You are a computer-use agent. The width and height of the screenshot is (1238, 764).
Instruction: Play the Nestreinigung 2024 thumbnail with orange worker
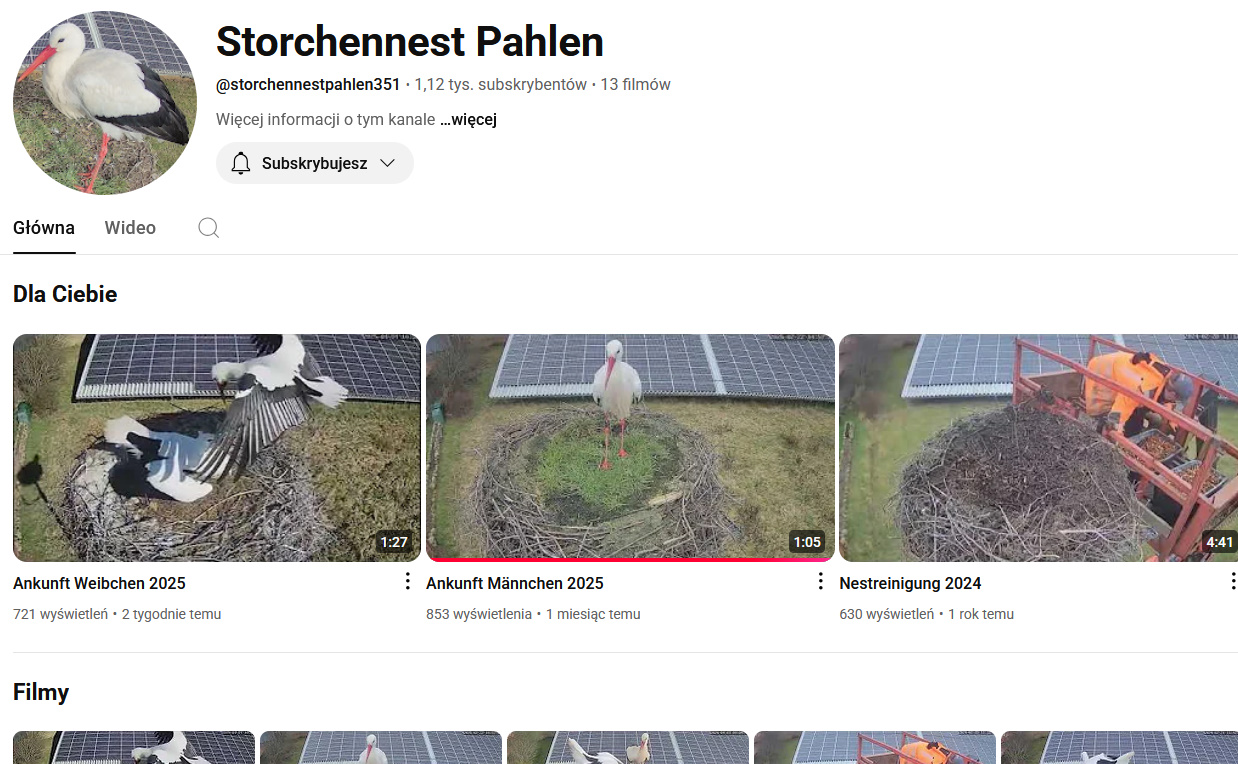point(1038,448)
